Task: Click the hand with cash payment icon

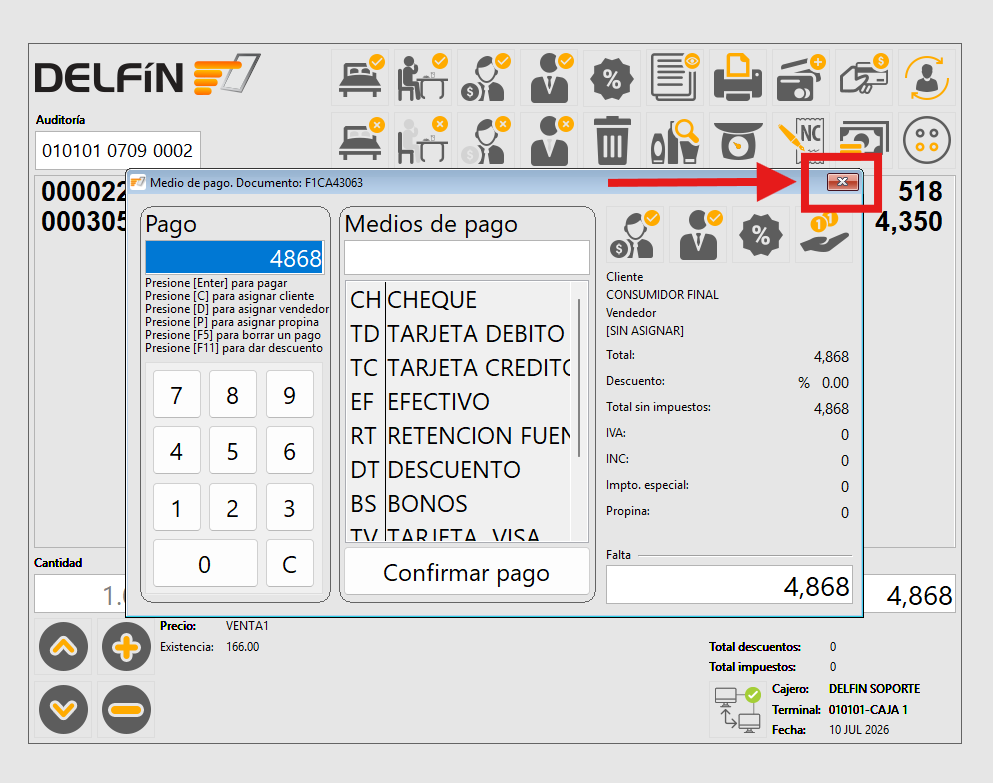Action: [x=864, y=78]
